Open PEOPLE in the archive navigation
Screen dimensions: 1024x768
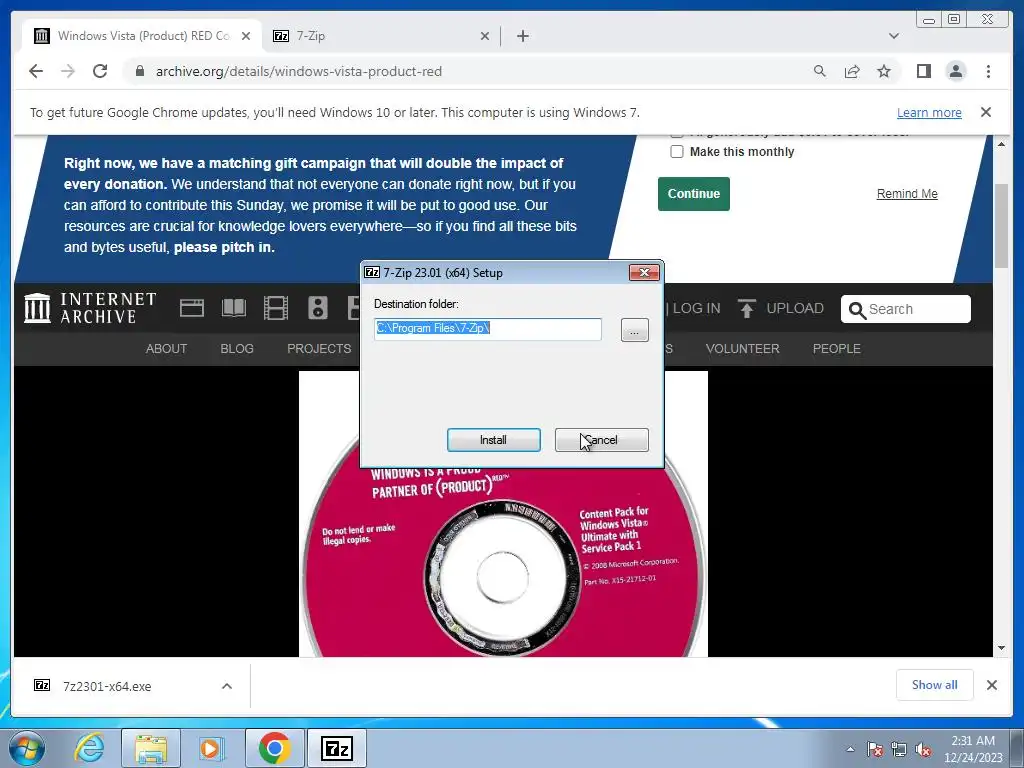click(x=837, y=349)
